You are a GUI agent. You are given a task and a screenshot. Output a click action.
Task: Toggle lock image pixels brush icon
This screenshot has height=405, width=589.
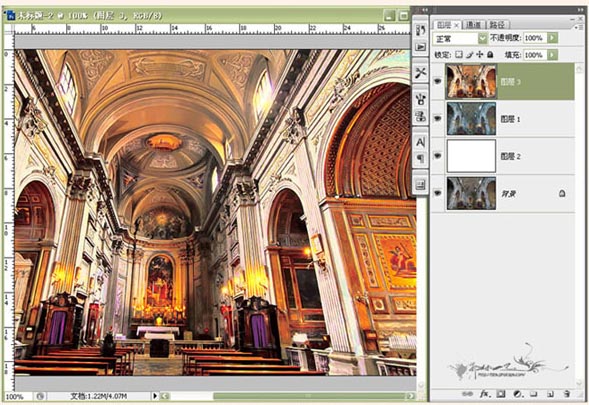[469, 55]
